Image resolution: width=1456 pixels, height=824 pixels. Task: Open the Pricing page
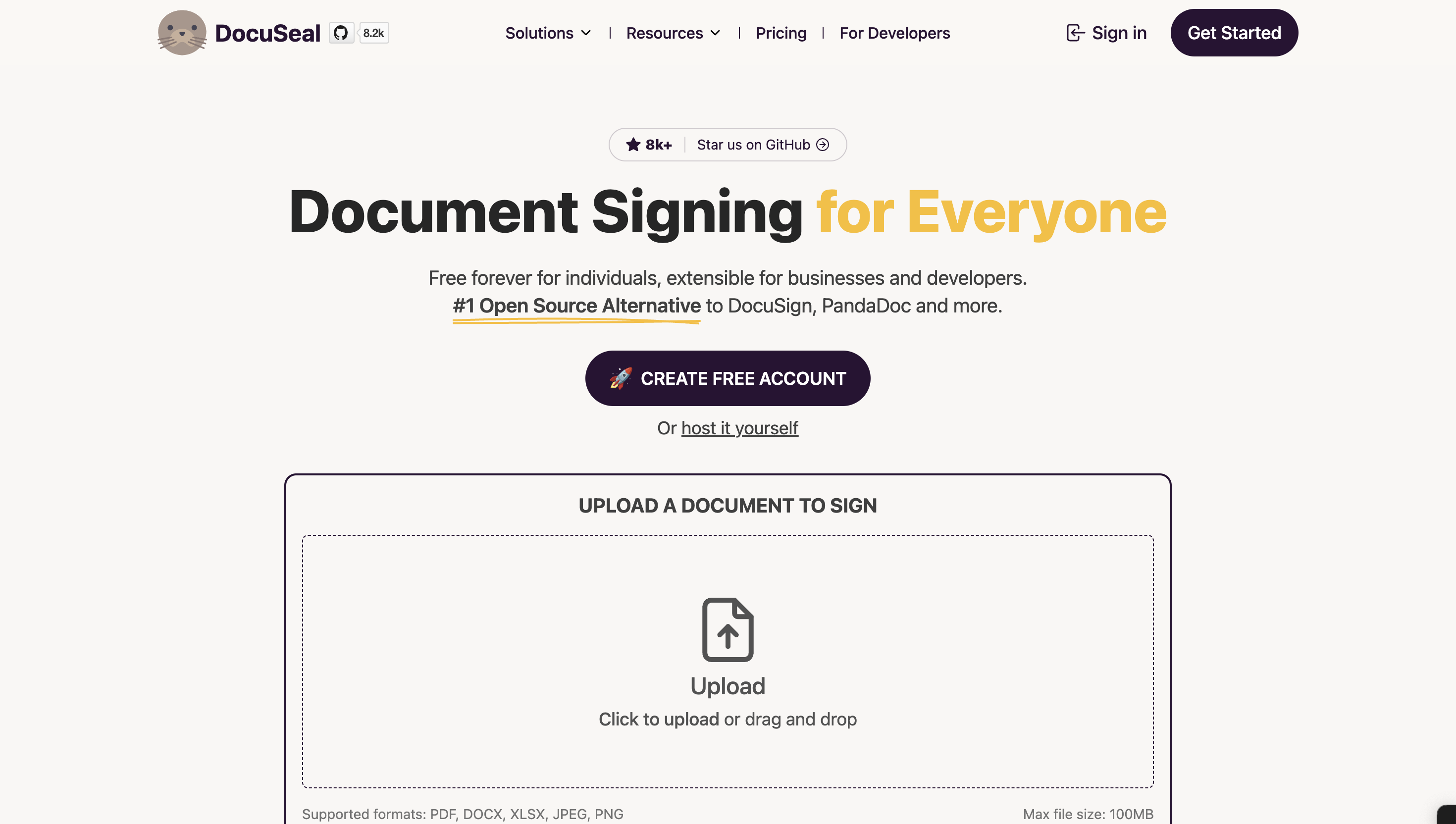(x=781, y=33)
